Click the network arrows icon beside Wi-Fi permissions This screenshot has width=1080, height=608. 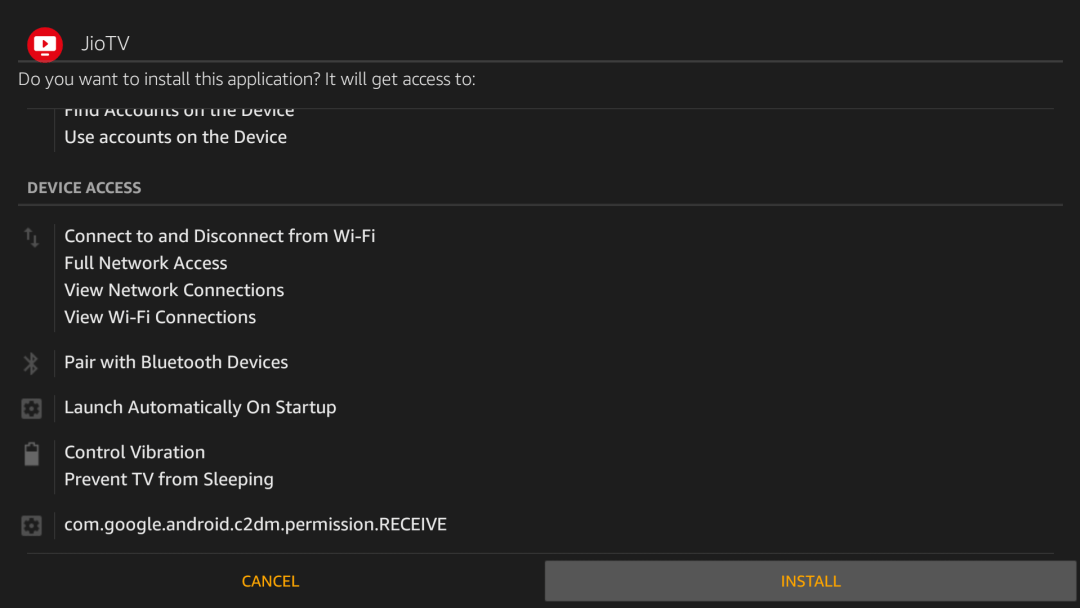coord(32,238)
